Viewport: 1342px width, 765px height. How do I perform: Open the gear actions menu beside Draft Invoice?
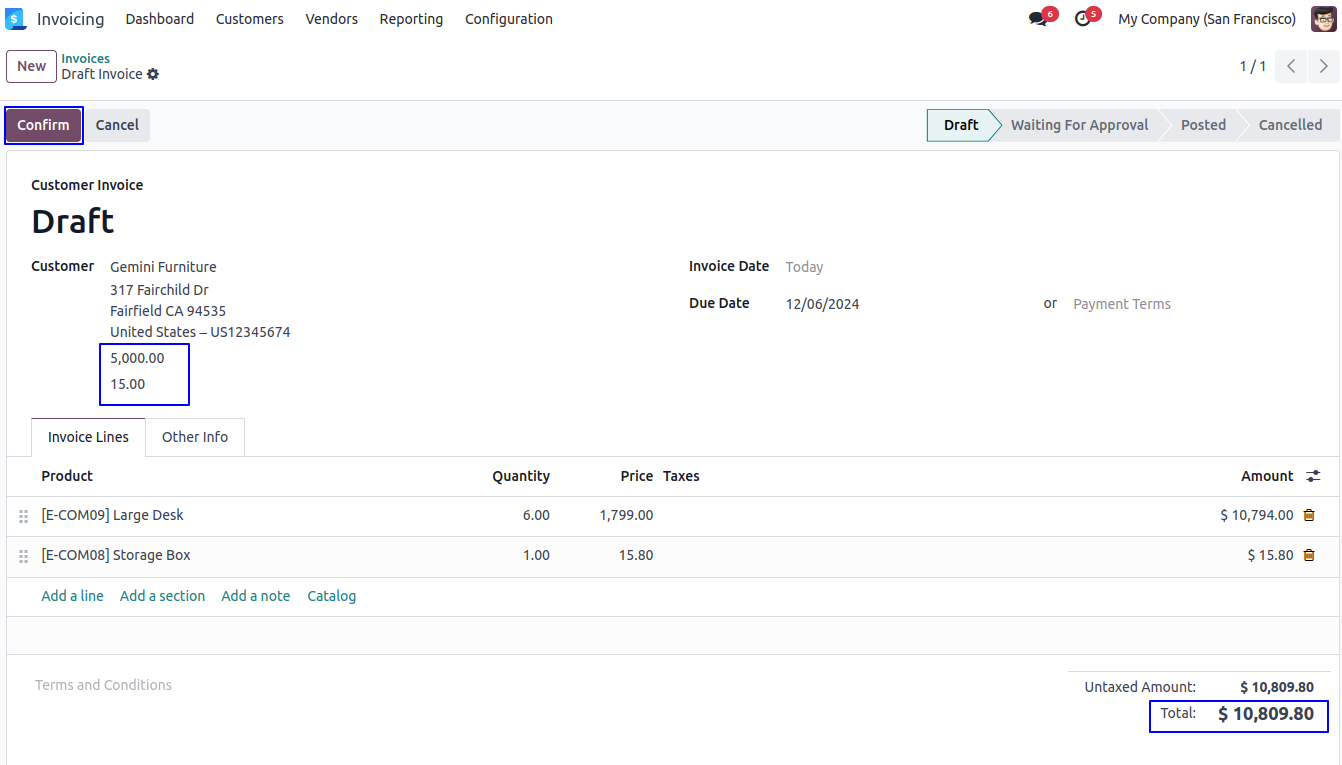153,75
